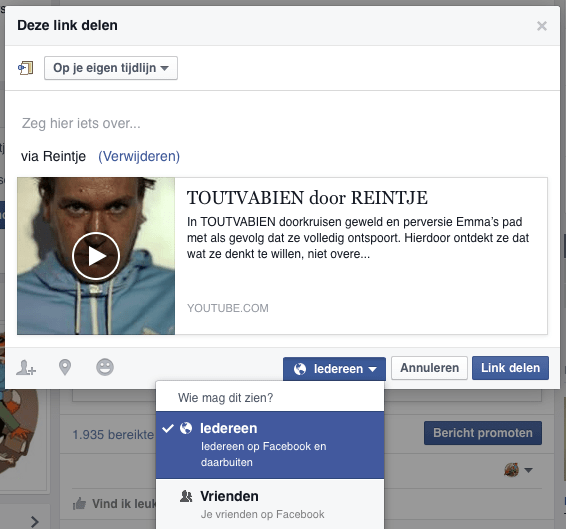566x529 pixels.
Task: Click Bericht promoten button in background page
Action: click(x=483, y=433)
